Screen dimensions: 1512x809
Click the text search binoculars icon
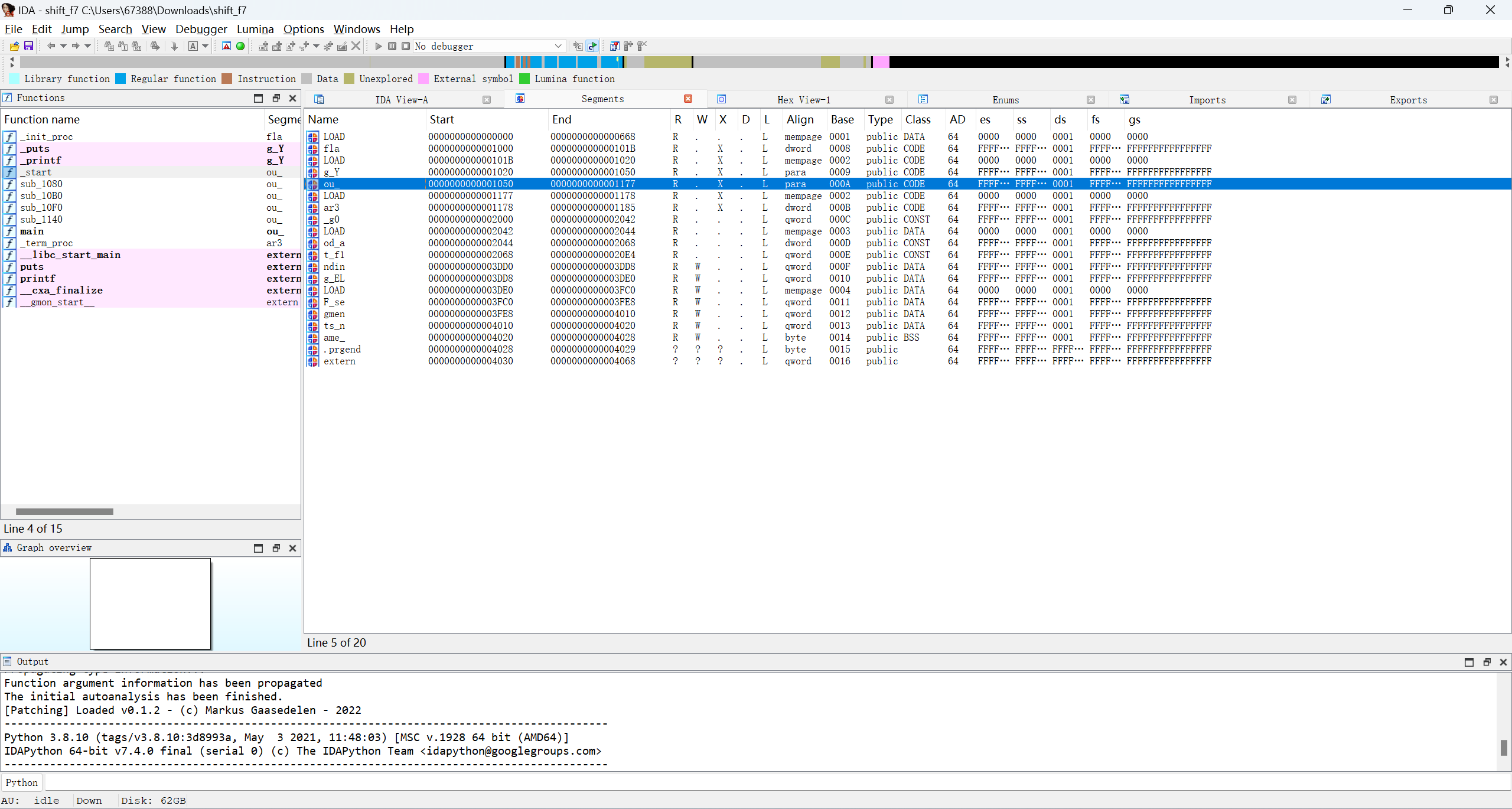tap(123, 46)
